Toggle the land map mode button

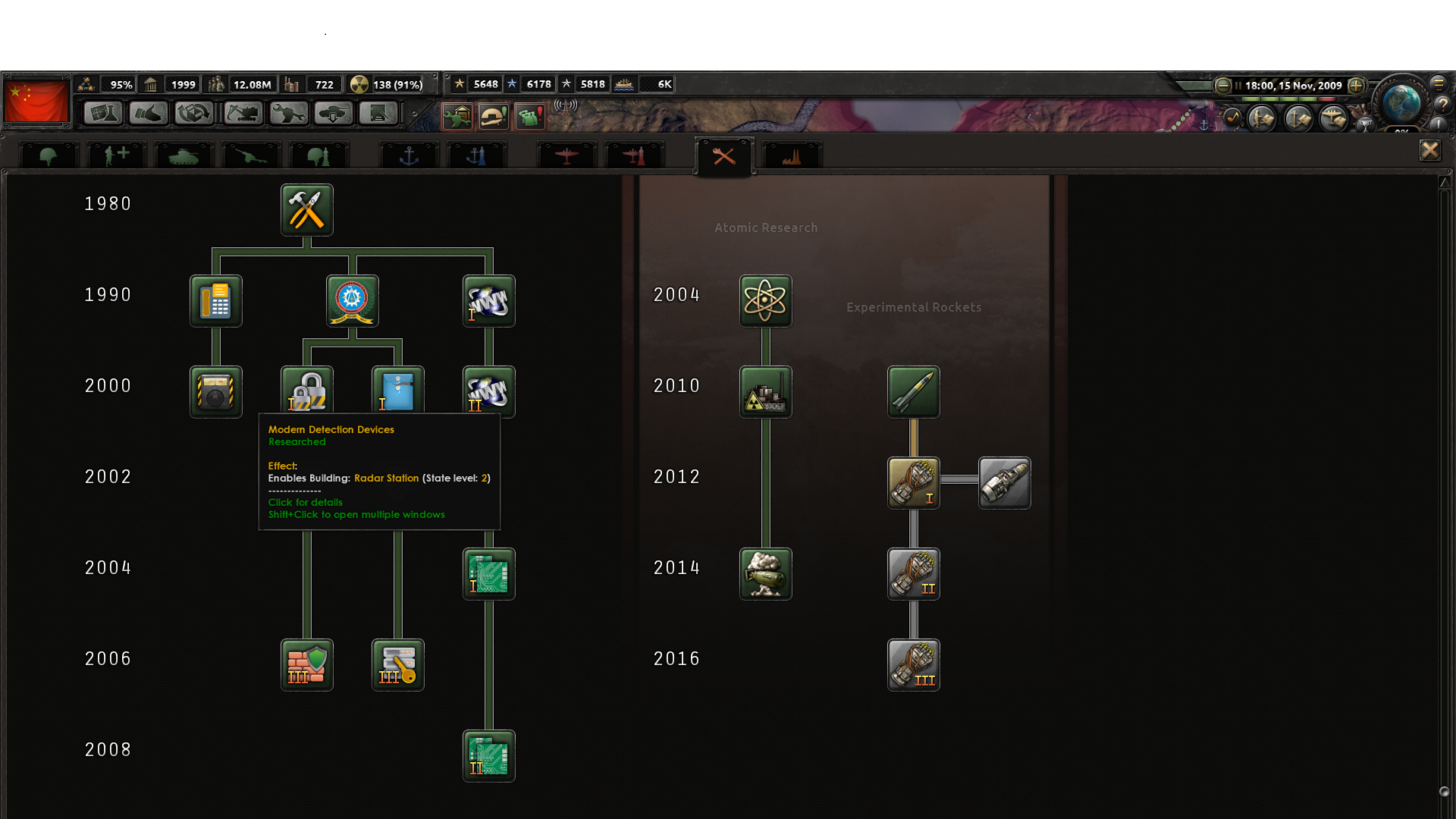[x=1262, y=119]
